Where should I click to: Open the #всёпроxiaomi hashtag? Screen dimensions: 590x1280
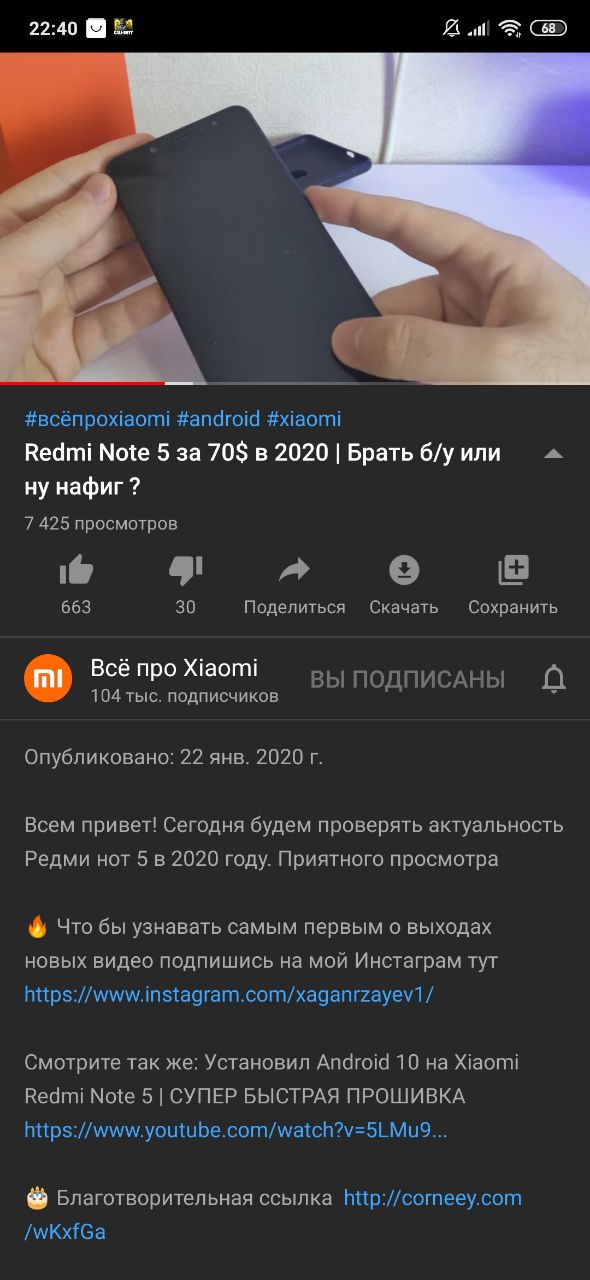(x=98, y=419)
